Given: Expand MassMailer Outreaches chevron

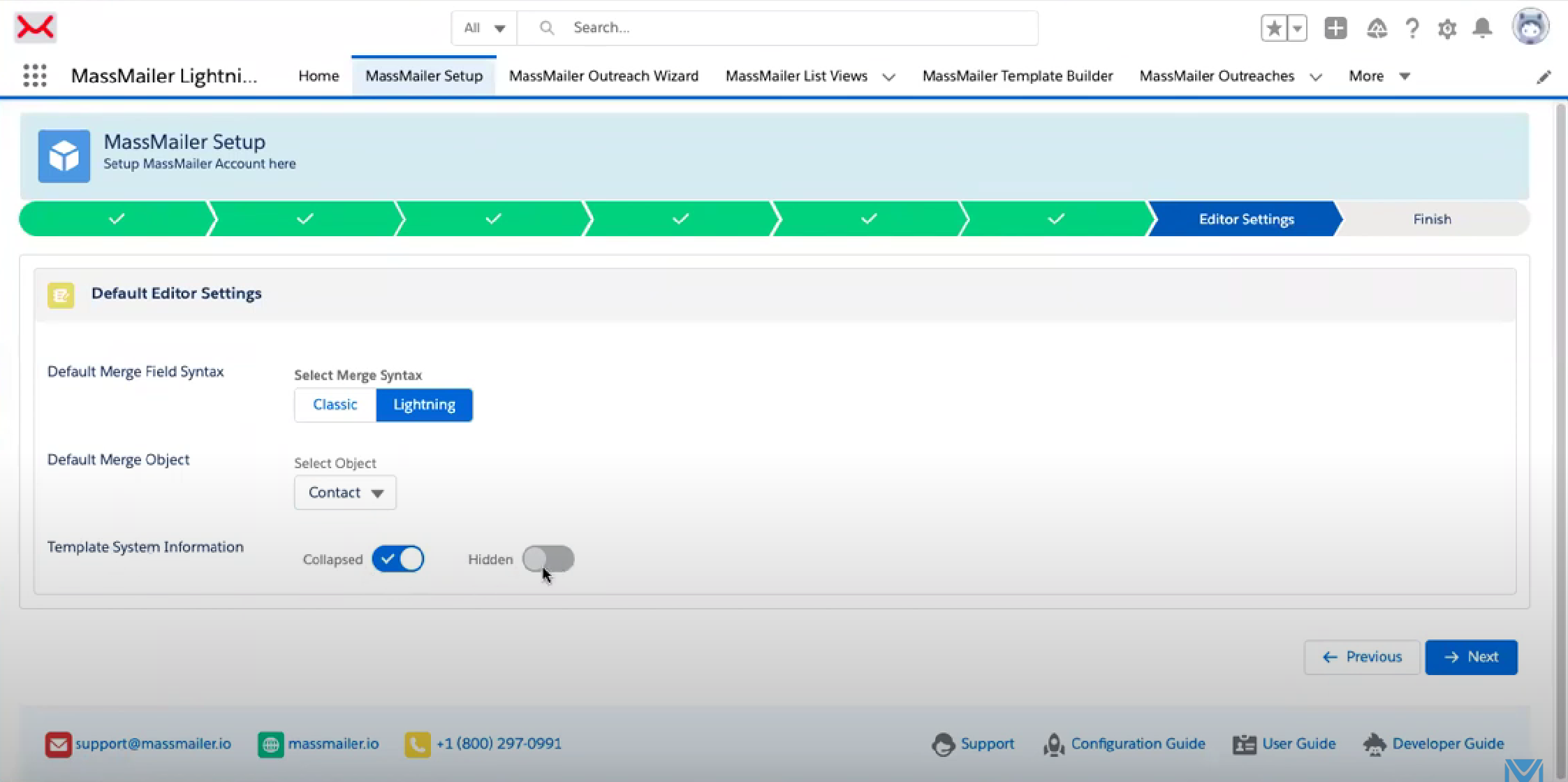Looking at the screenshot, I should [1316, 77].
